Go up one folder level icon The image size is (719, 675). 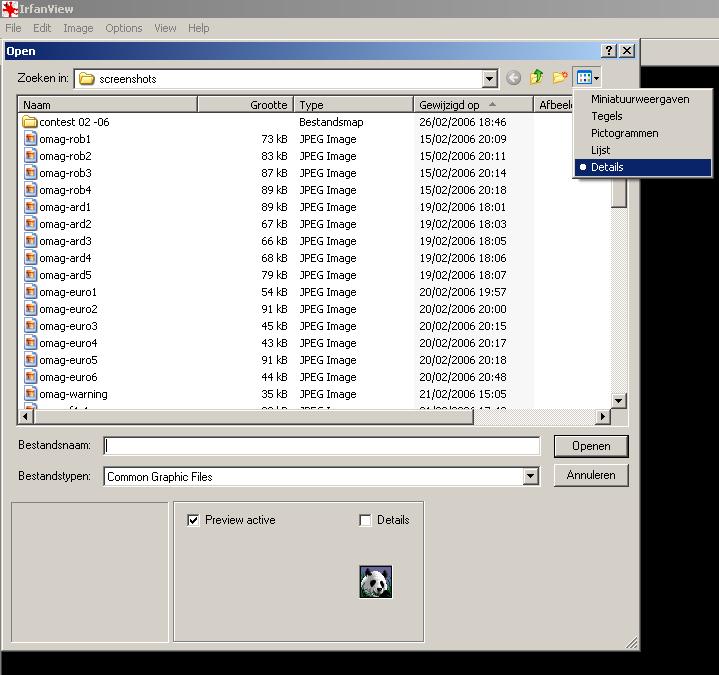[537, 78]
